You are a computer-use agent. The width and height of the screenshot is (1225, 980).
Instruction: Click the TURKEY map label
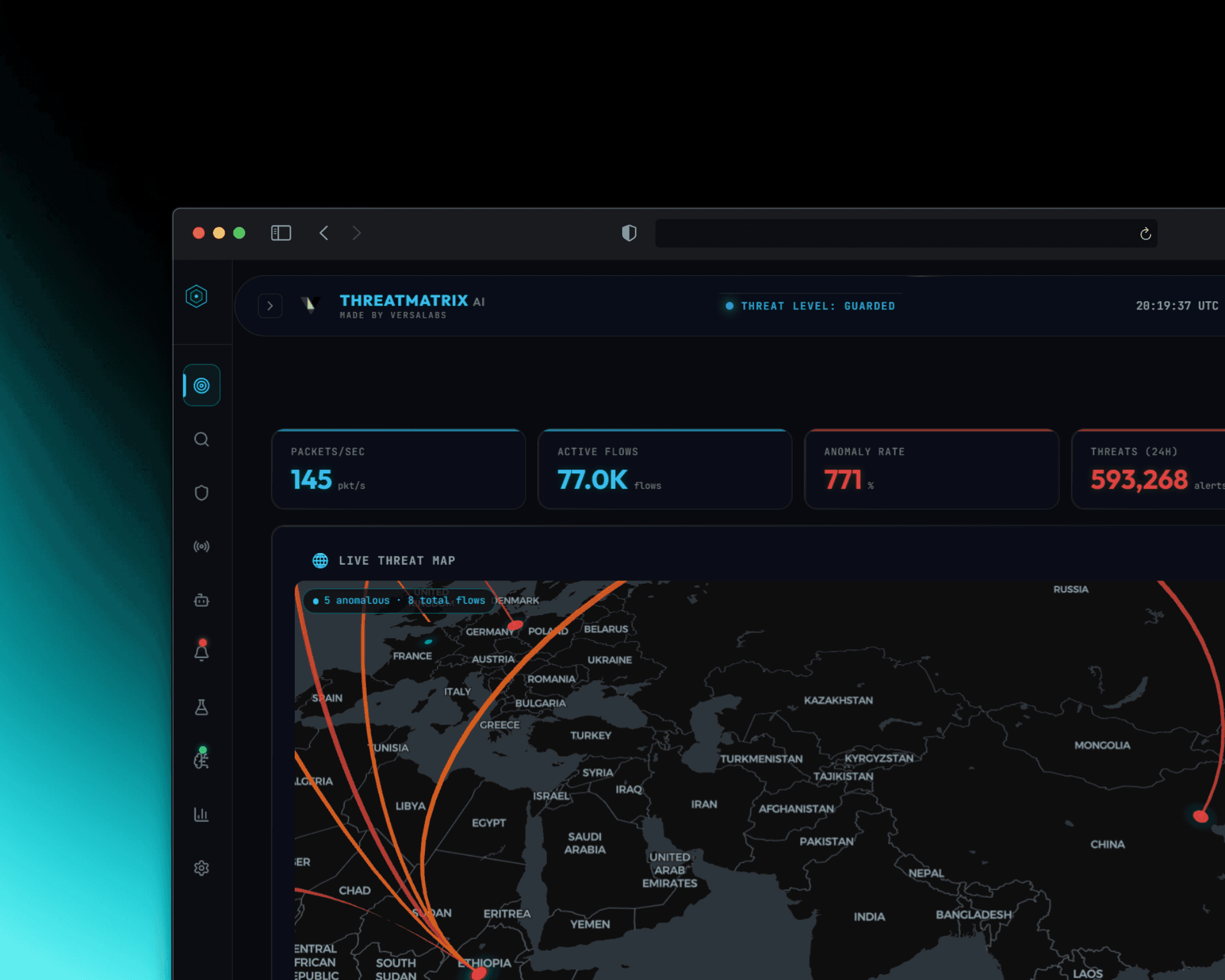pyautogui.click(x=591, y=736)
